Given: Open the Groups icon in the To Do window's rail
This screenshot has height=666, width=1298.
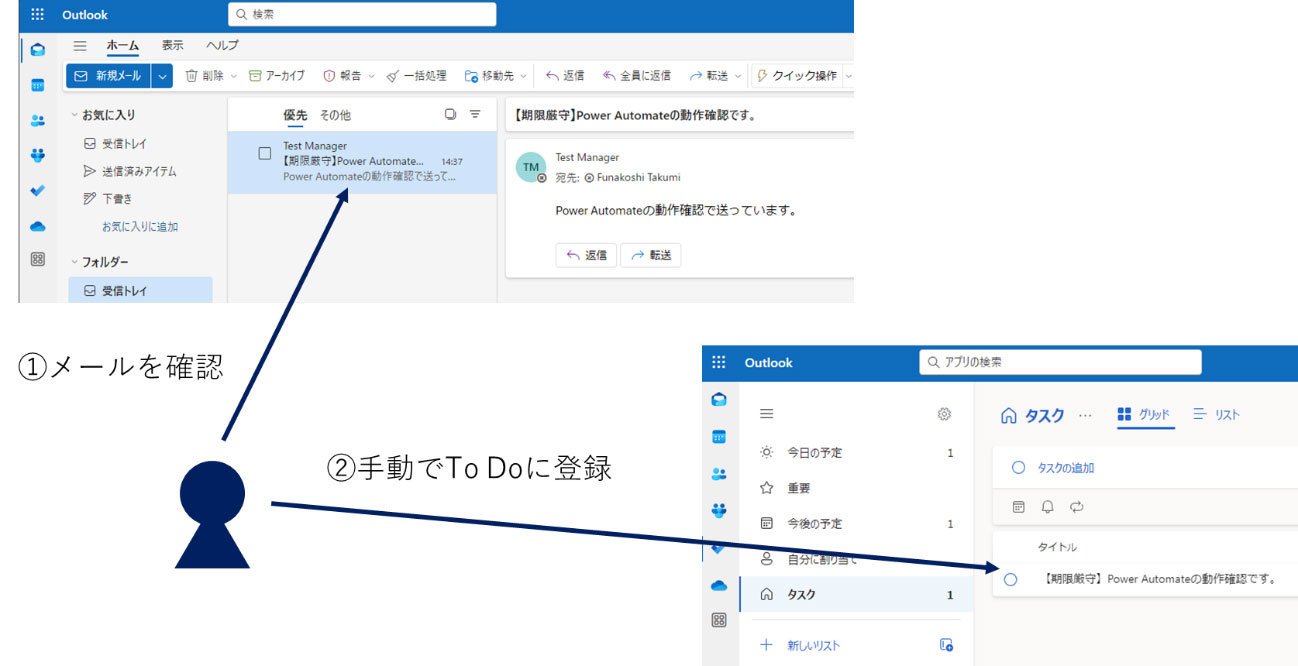Looking at the screenshot, I should click(719, 510).
